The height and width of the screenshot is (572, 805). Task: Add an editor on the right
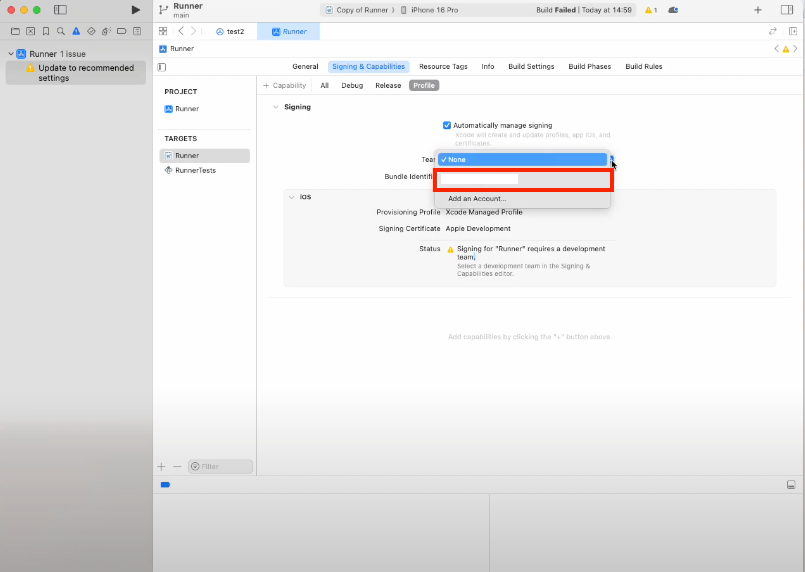(x=793, y=31)
